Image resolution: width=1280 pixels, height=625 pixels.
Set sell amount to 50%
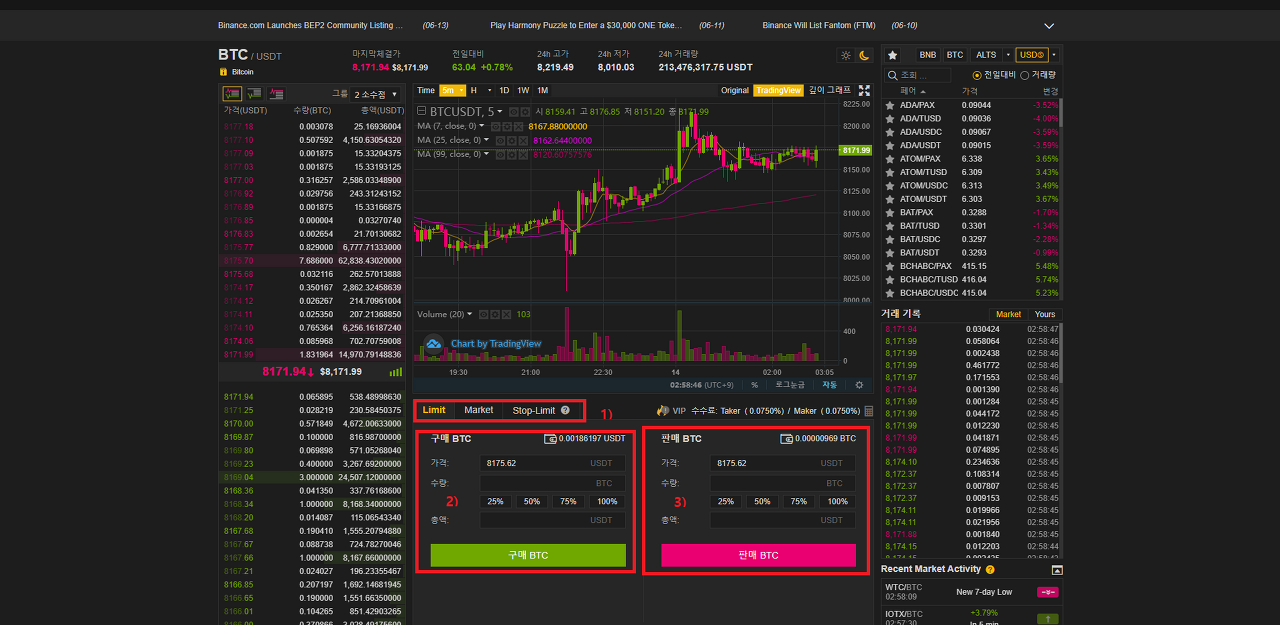point(761,501)
